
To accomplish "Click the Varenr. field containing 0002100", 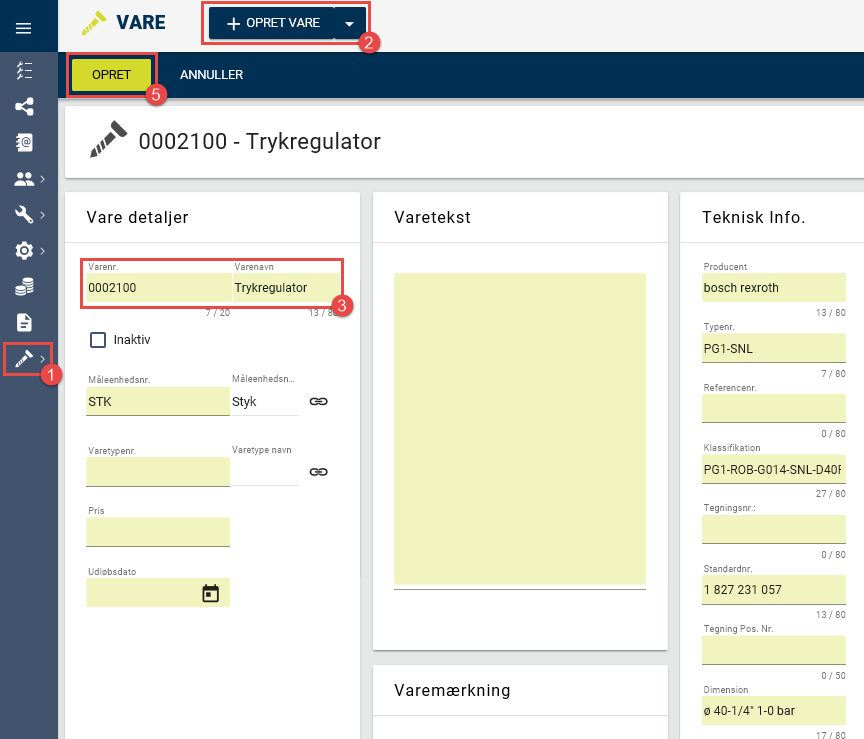I will (x=158, y=288).
